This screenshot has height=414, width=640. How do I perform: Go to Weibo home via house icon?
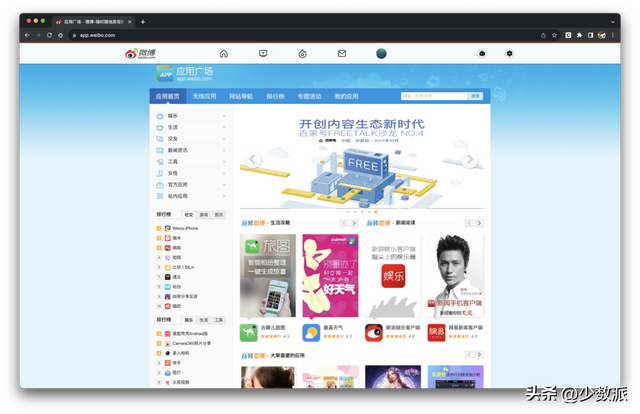pyautogui.click(x=224, y=53)
